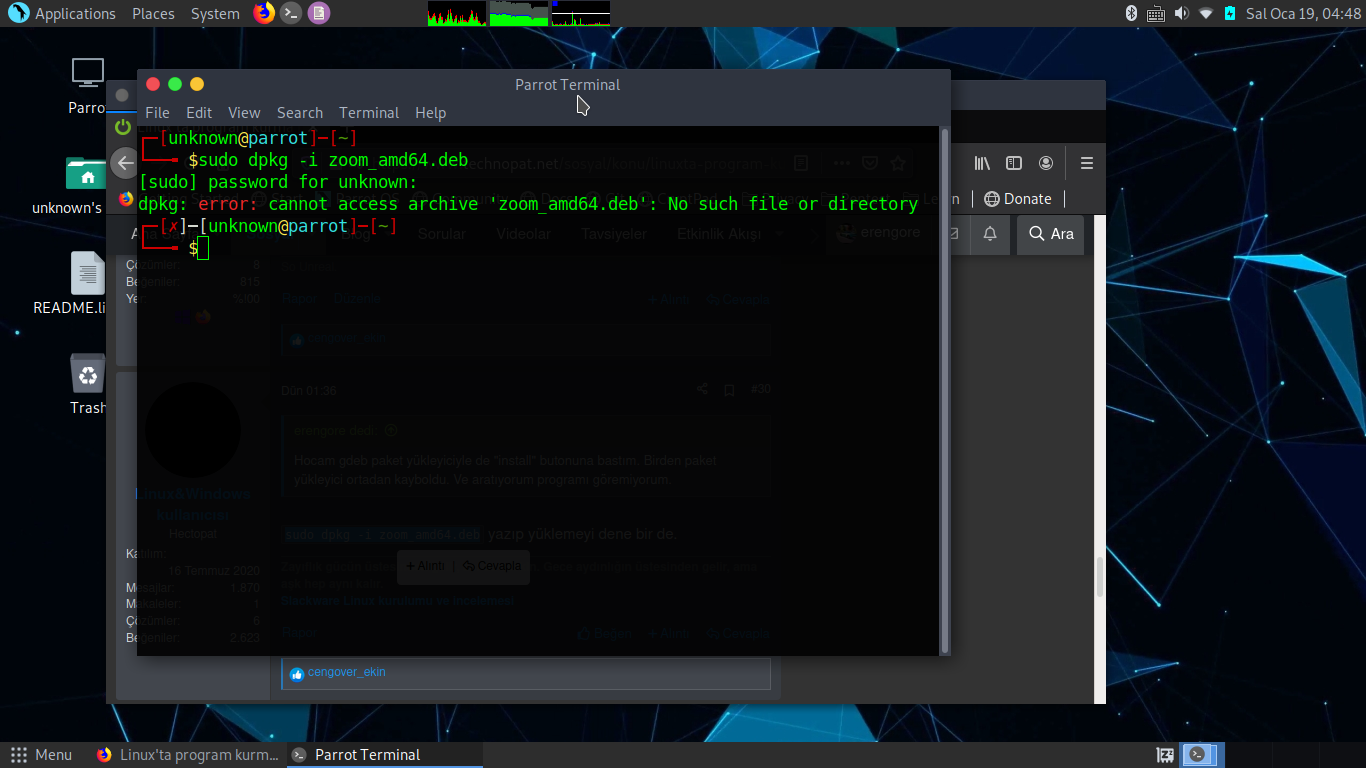Open the File menu in Parrot Terminal

[x=157, y=113]
